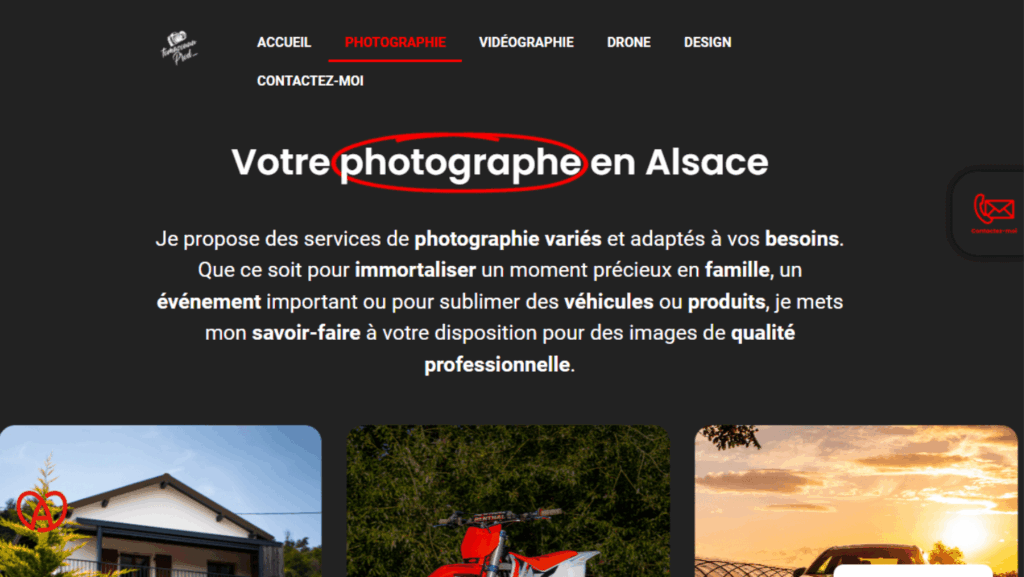The height and width of the screenshot is (577, 1024).
Task: Click the circled word photographe in heading
Action: [x=460, y=163]
